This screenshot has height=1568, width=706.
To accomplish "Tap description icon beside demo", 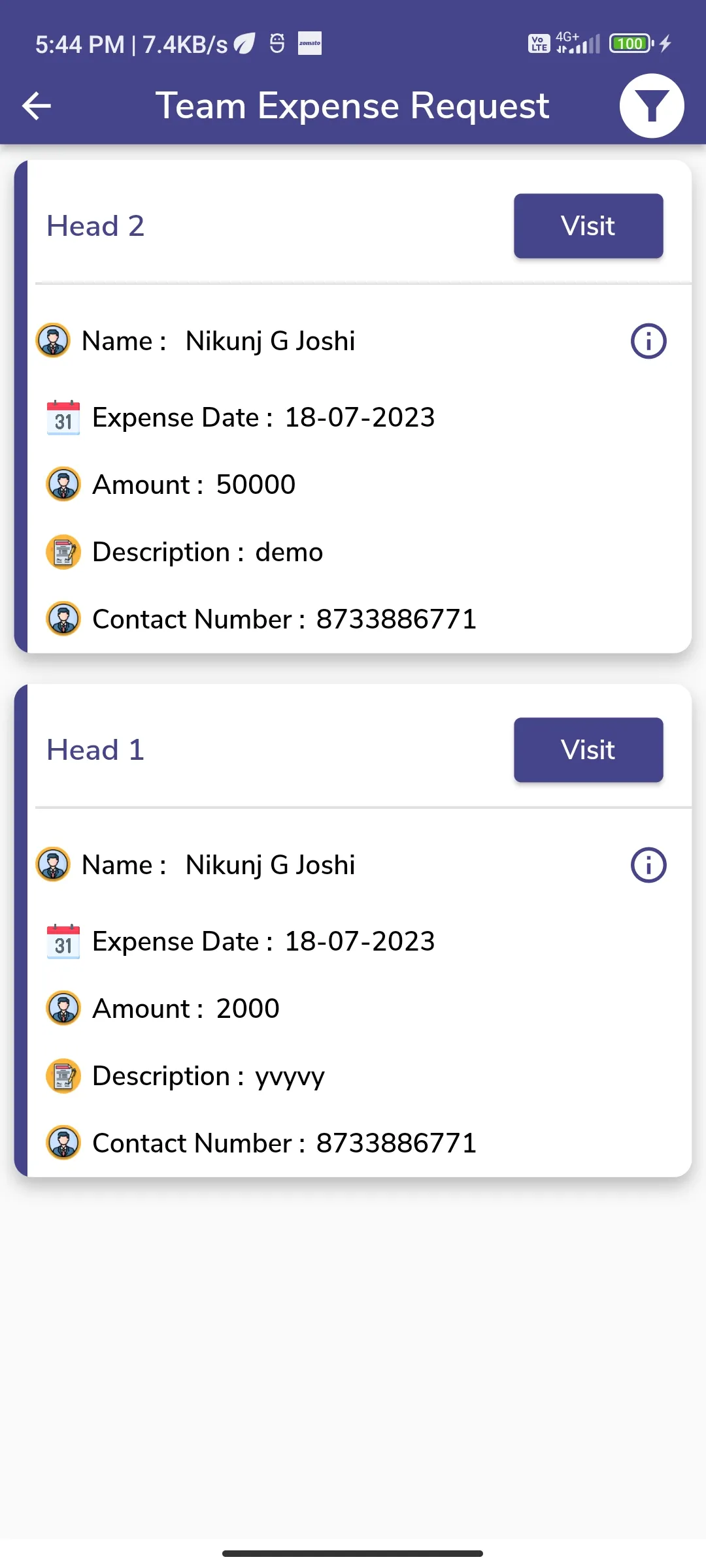I will 63,552.
